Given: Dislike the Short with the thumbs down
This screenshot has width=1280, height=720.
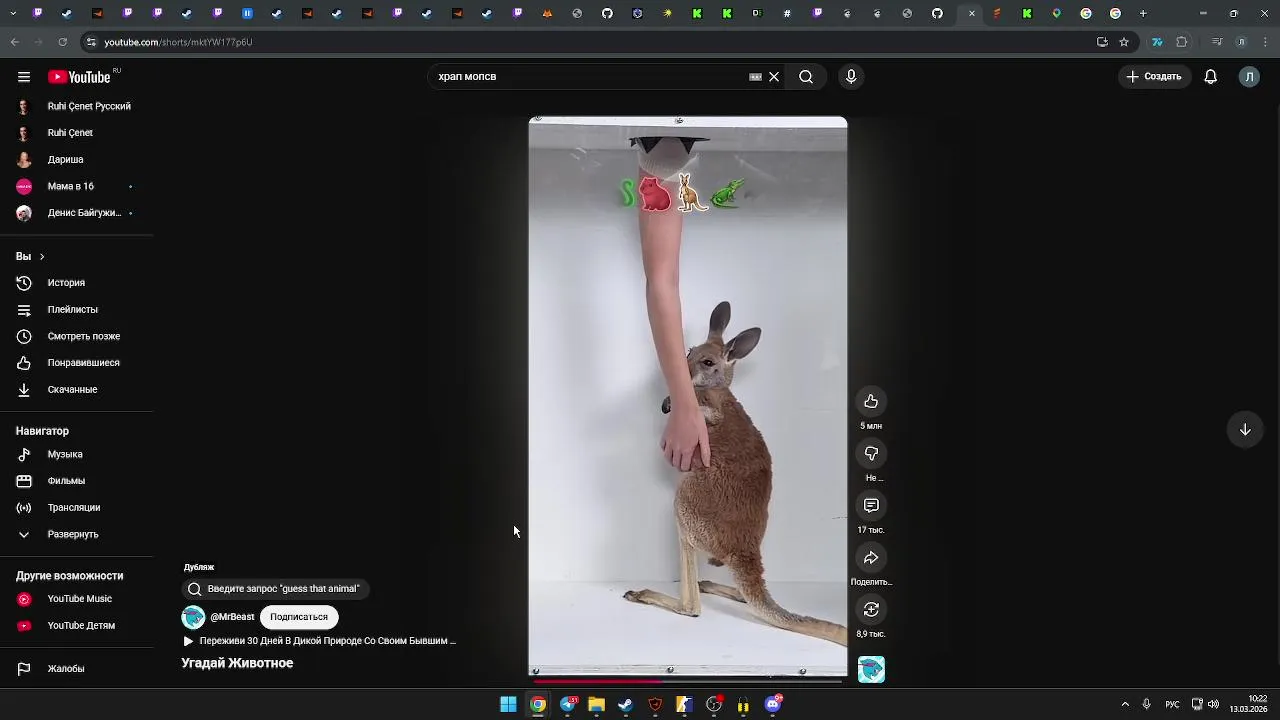Looking at the screenshot, I should (871, 453).
